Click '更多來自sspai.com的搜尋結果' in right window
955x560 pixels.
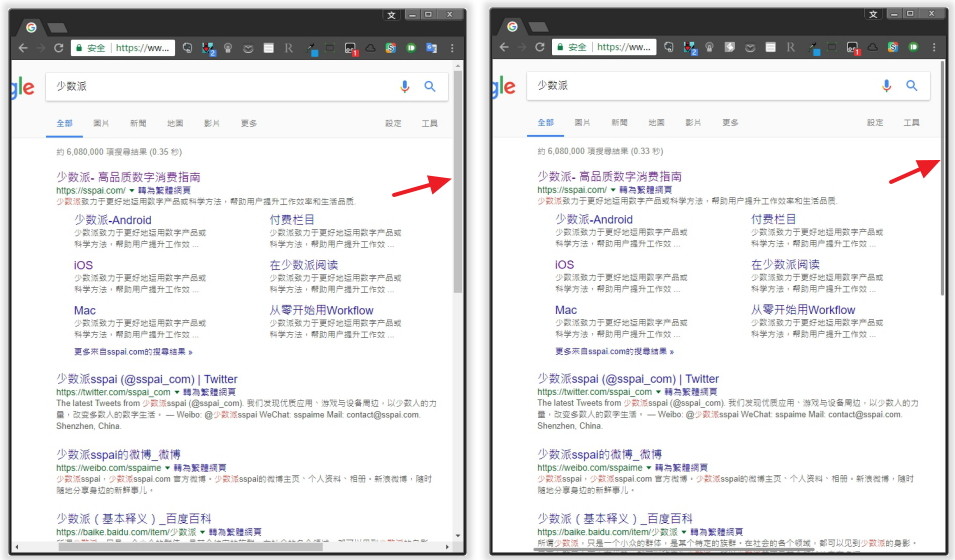click(x=615, y=352)
